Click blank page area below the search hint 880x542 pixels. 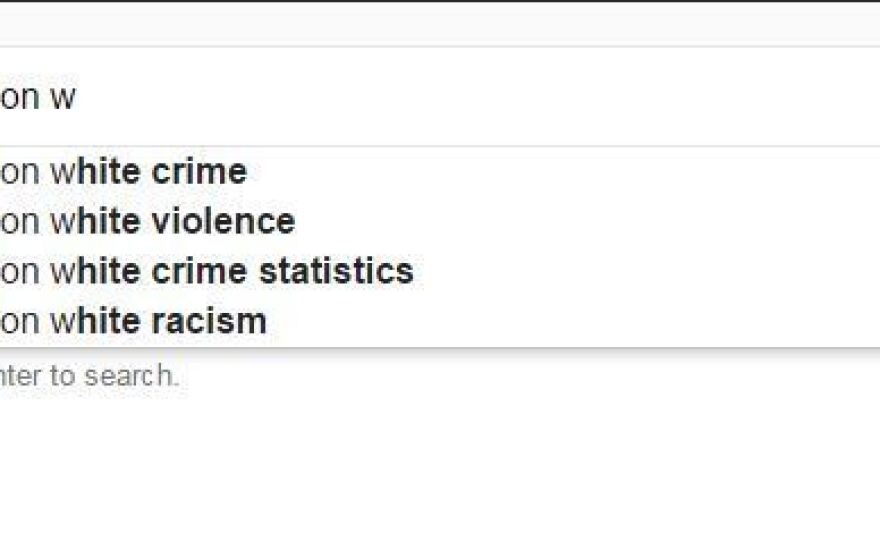pos(440,470)
